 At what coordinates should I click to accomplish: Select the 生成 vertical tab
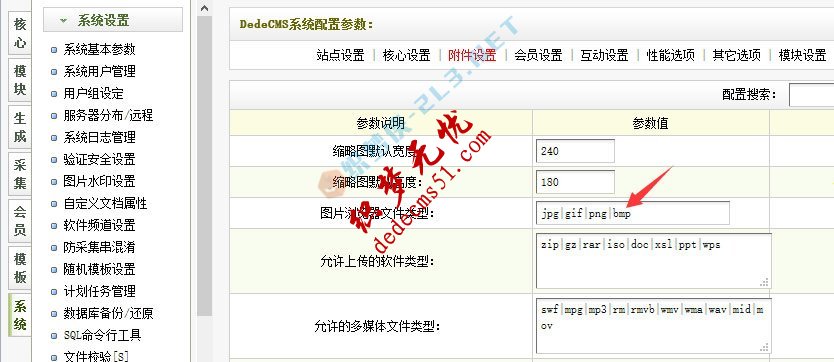point(20,127)
